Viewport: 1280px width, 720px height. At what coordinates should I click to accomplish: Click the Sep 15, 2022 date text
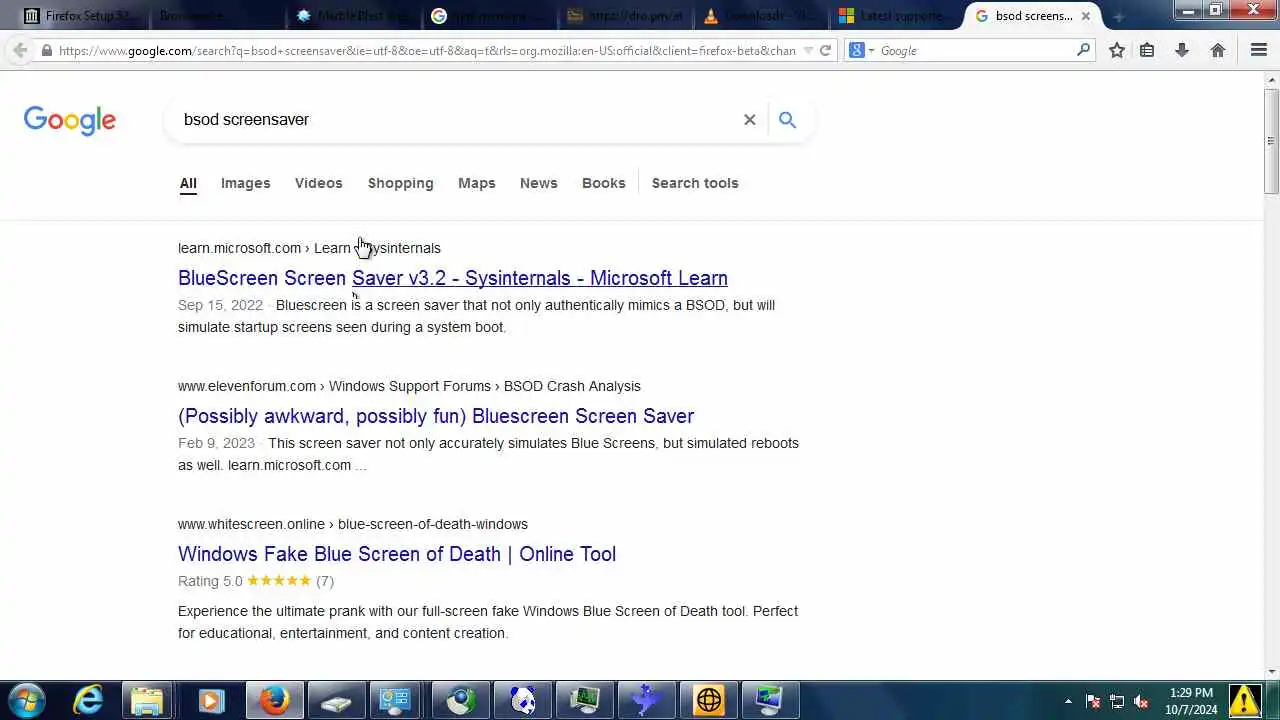tap(220, 305)
